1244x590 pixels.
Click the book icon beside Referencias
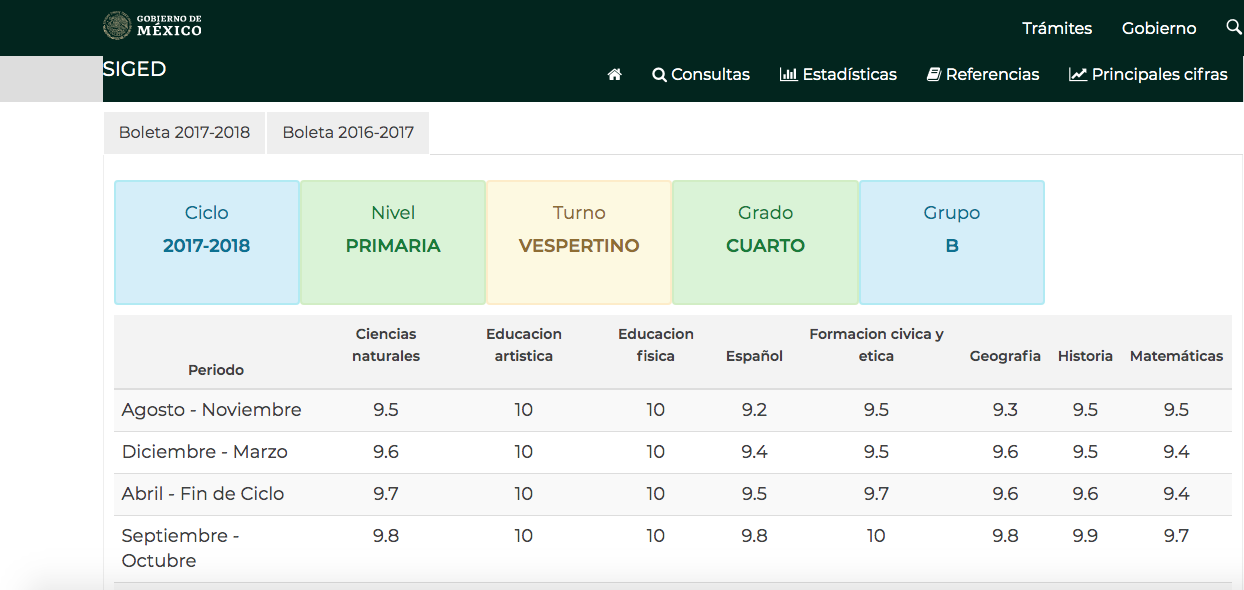(x=934, y=75)
